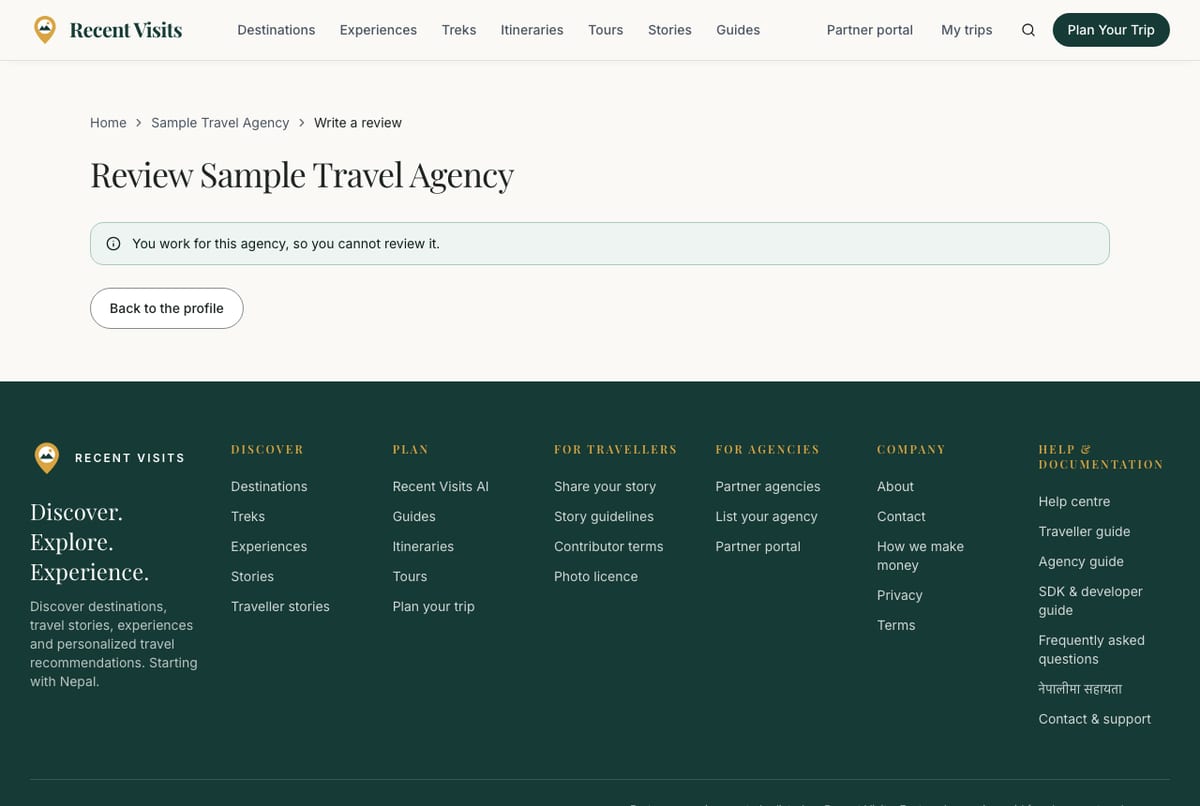Go to My trips
1200x806 pixels.
[x=967, y=30]
